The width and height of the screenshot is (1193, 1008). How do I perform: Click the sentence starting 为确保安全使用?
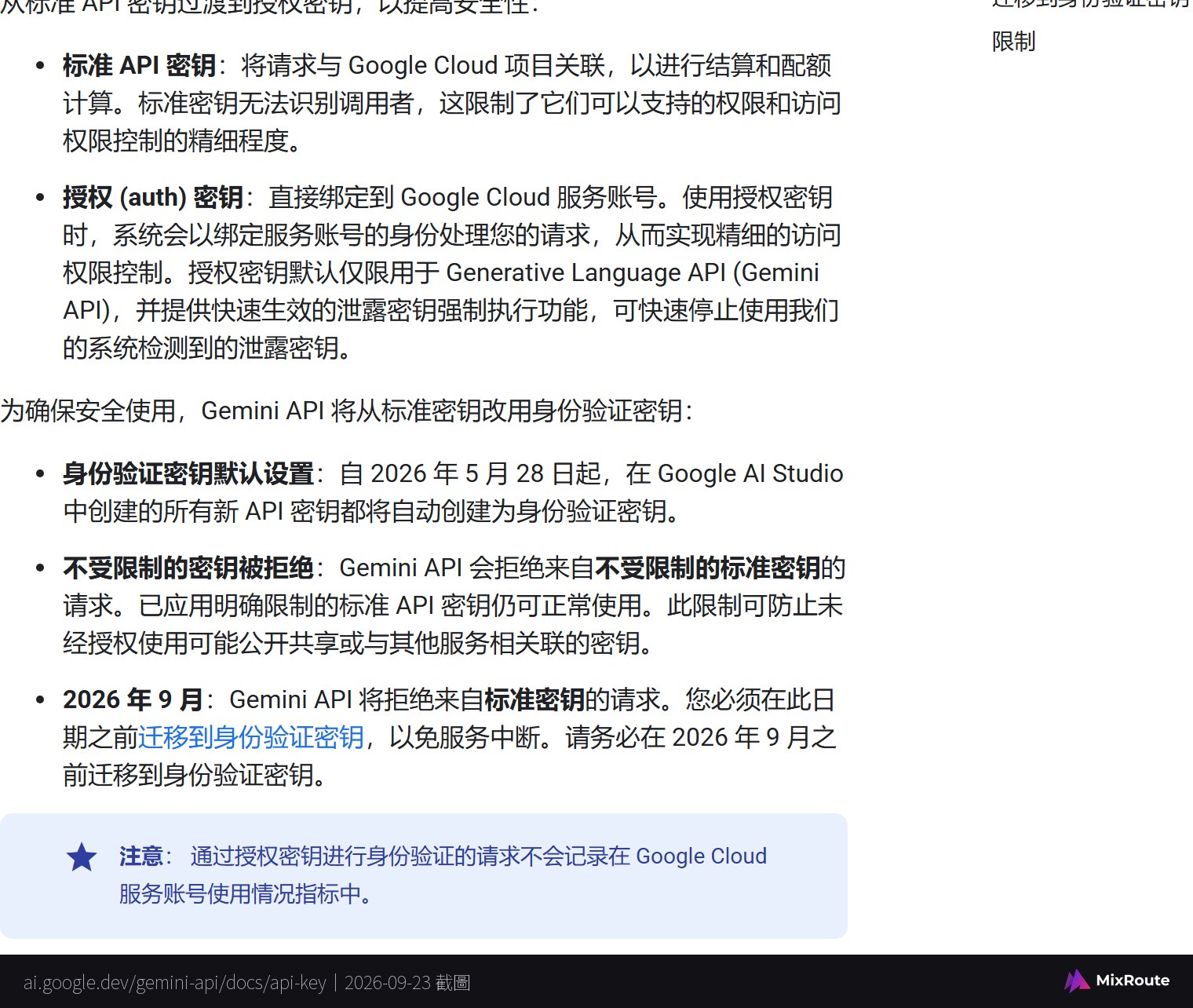pos(346,411)
